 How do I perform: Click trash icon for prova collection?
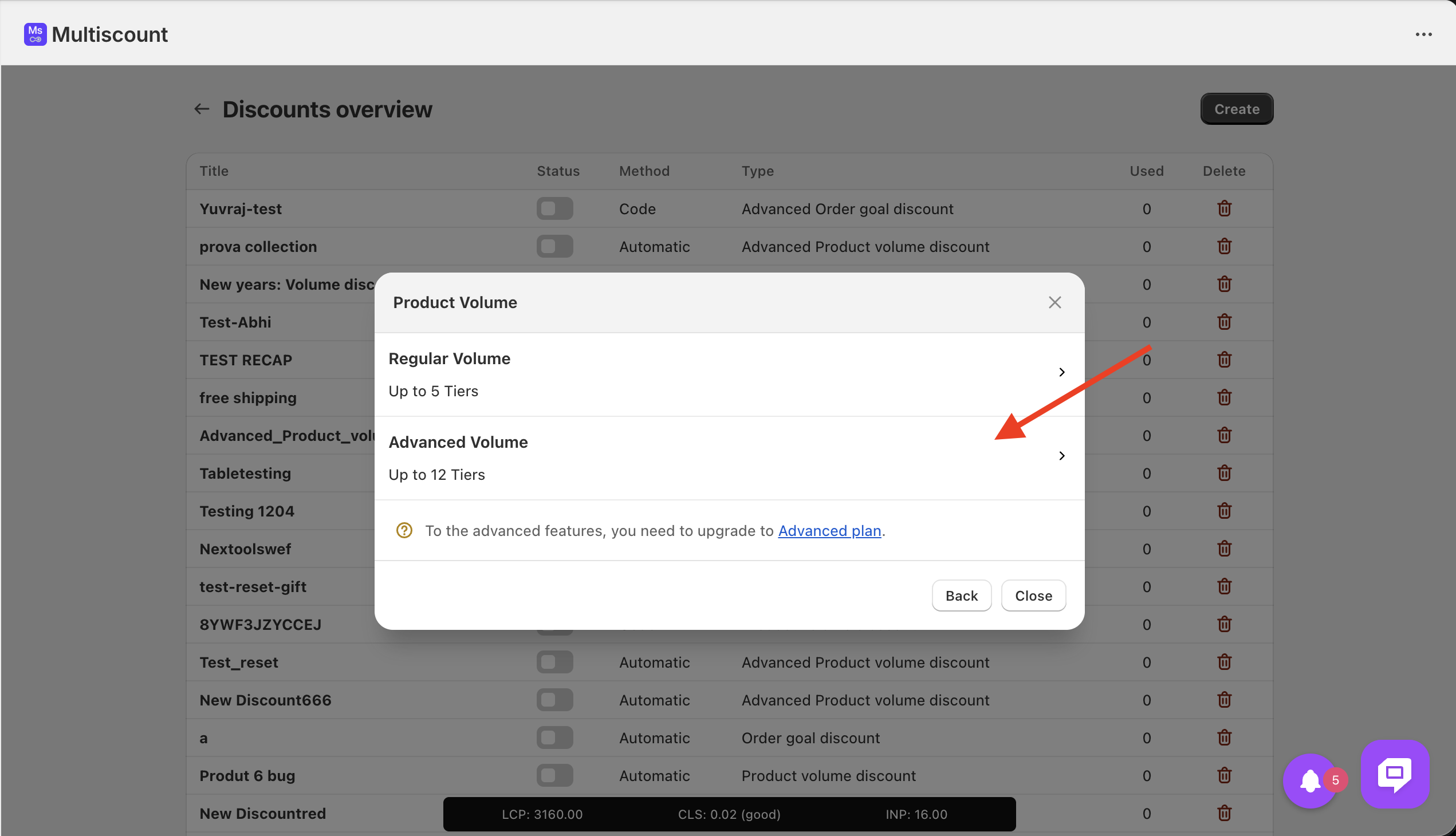(x=1224, y=246)
